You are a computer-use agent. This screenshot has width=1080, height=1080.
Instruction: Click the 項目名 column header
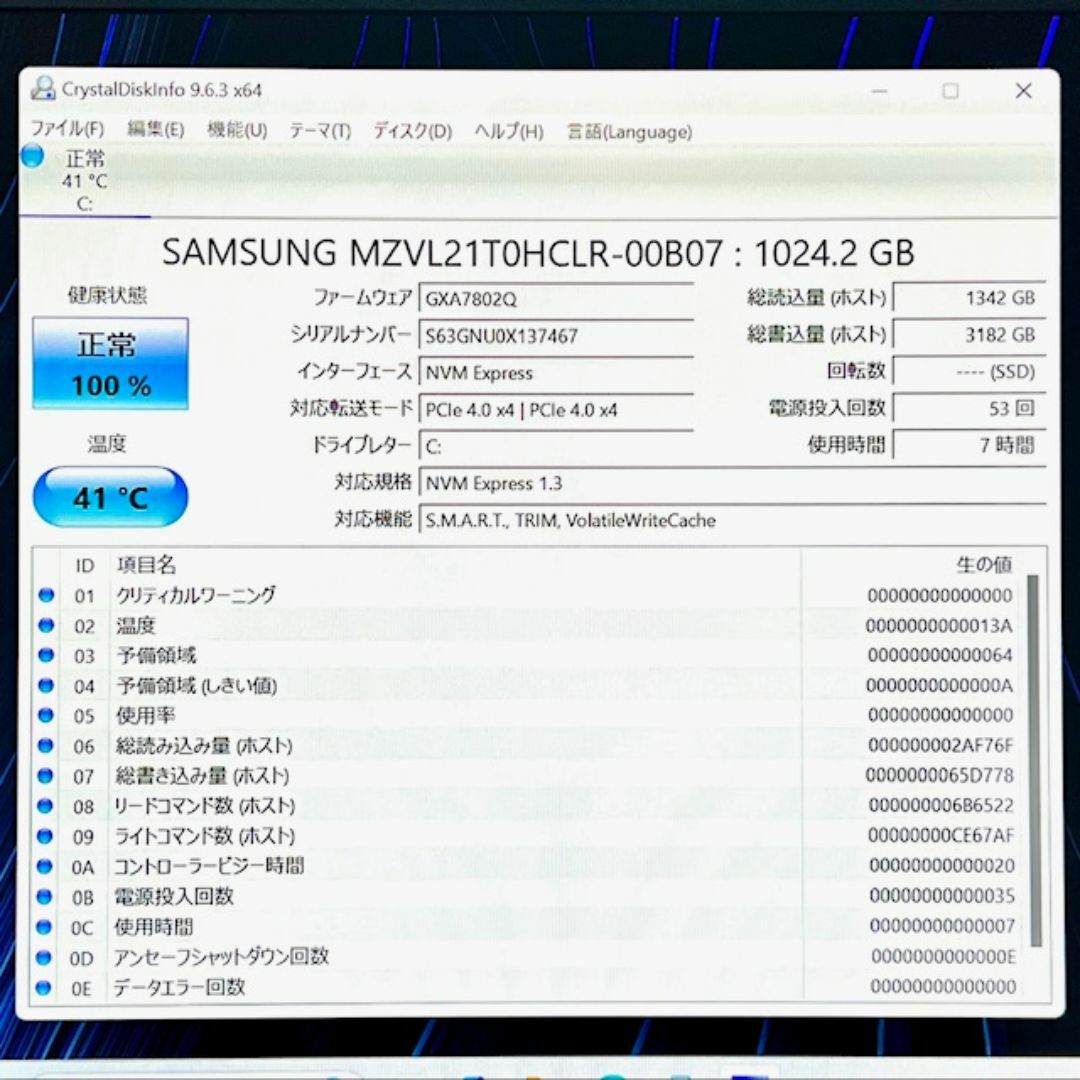click(455, 565)
